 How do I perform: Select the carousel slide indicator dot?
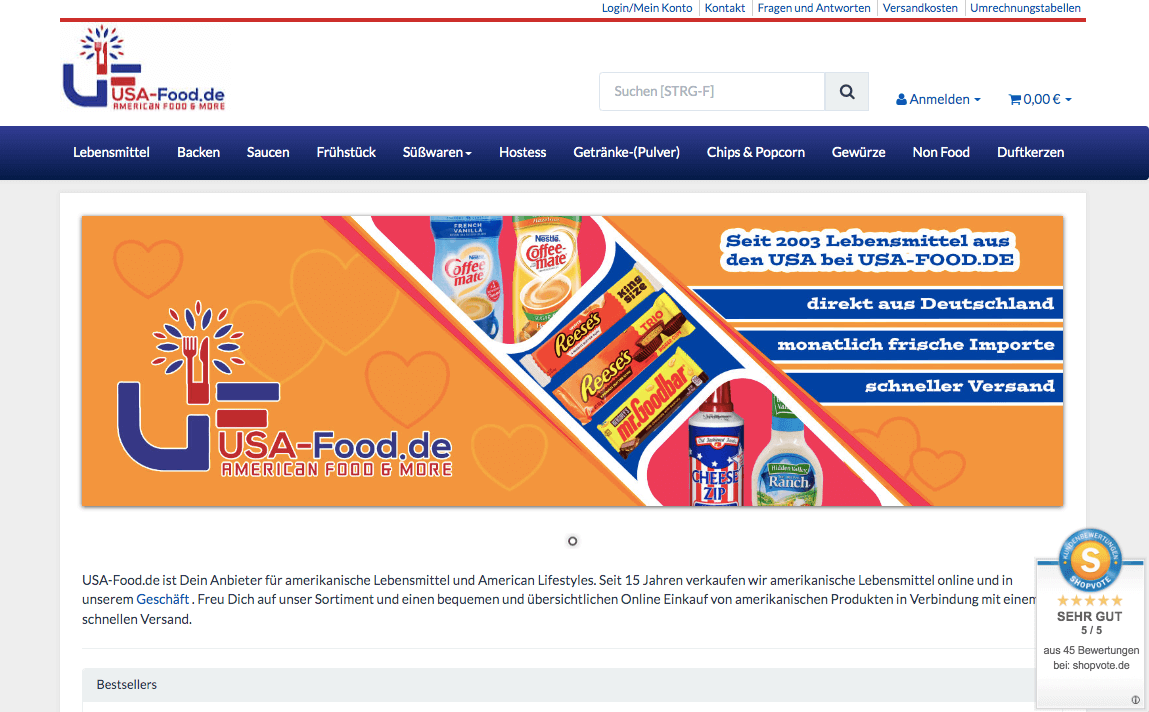coord(572,541)
